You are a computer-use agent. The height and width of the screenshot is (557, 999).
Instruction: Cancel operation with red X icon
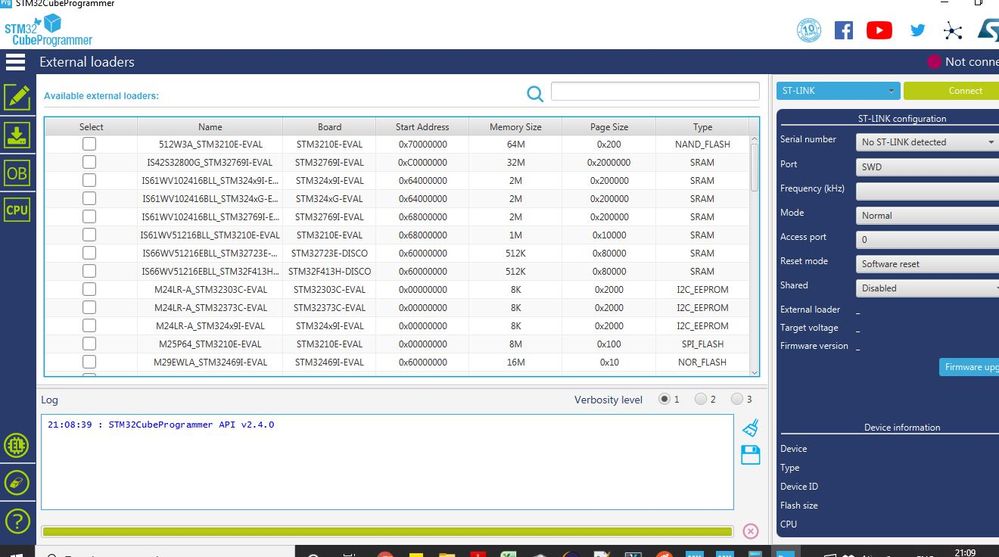point(751,532)
